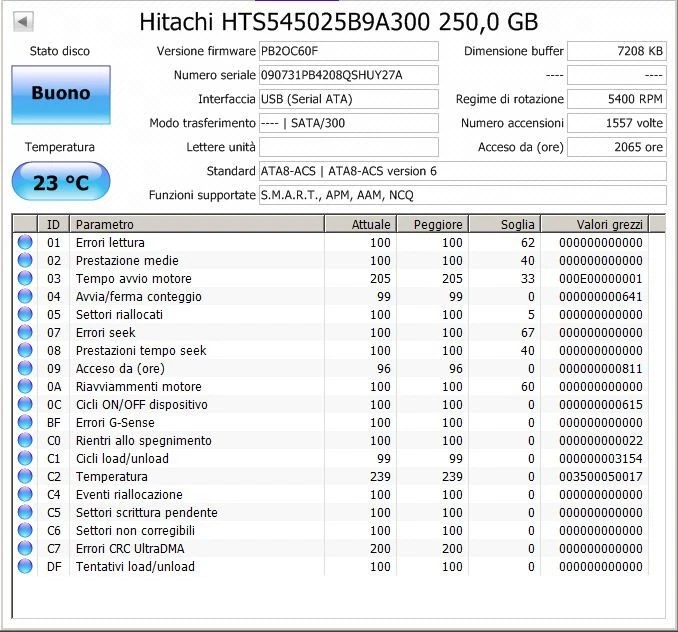Screen dimensions: 678x632
Task: Click status orb for Settori scrittura pendente
Action: 25,512
